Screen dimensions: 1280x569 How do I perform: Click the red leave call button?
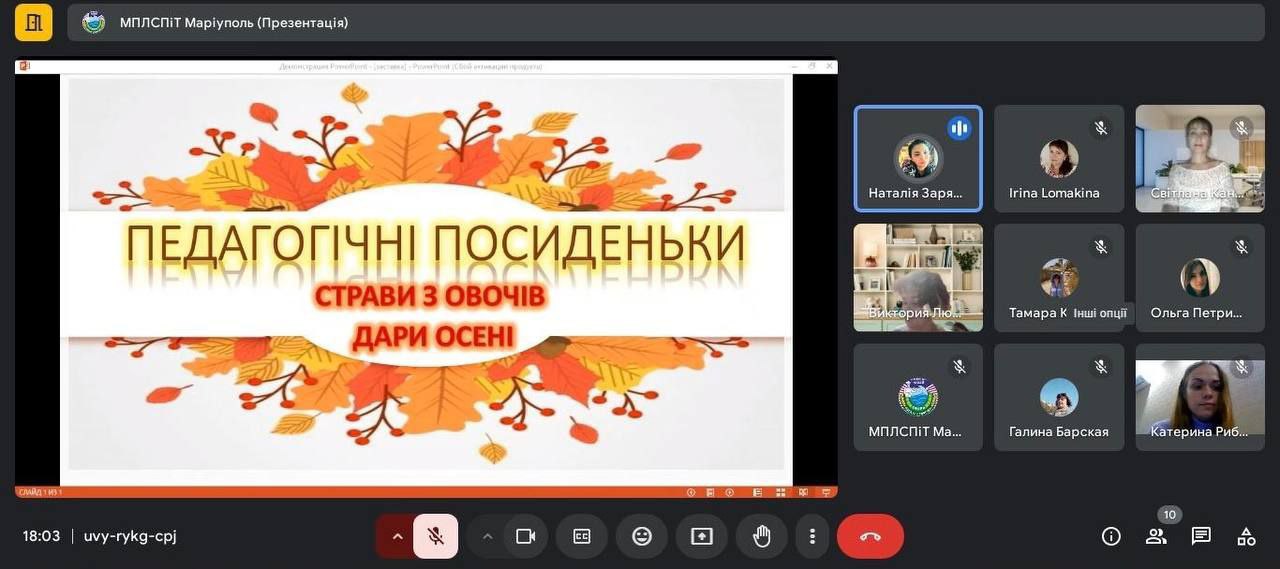(x=870, y=536)
